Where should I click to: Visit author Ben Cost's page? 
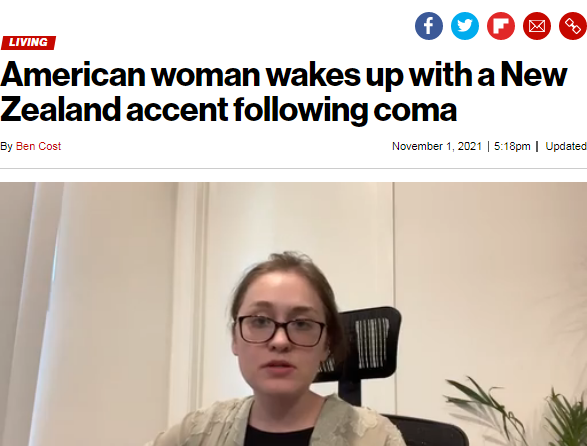coord(38,146)
